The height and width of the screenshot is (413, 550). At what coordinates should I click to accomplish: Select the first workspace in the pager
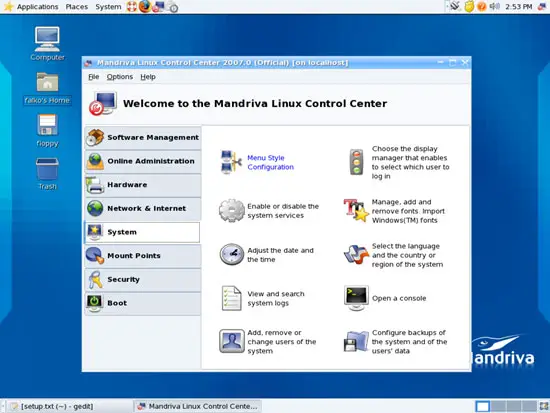click(x=483, y=406)
